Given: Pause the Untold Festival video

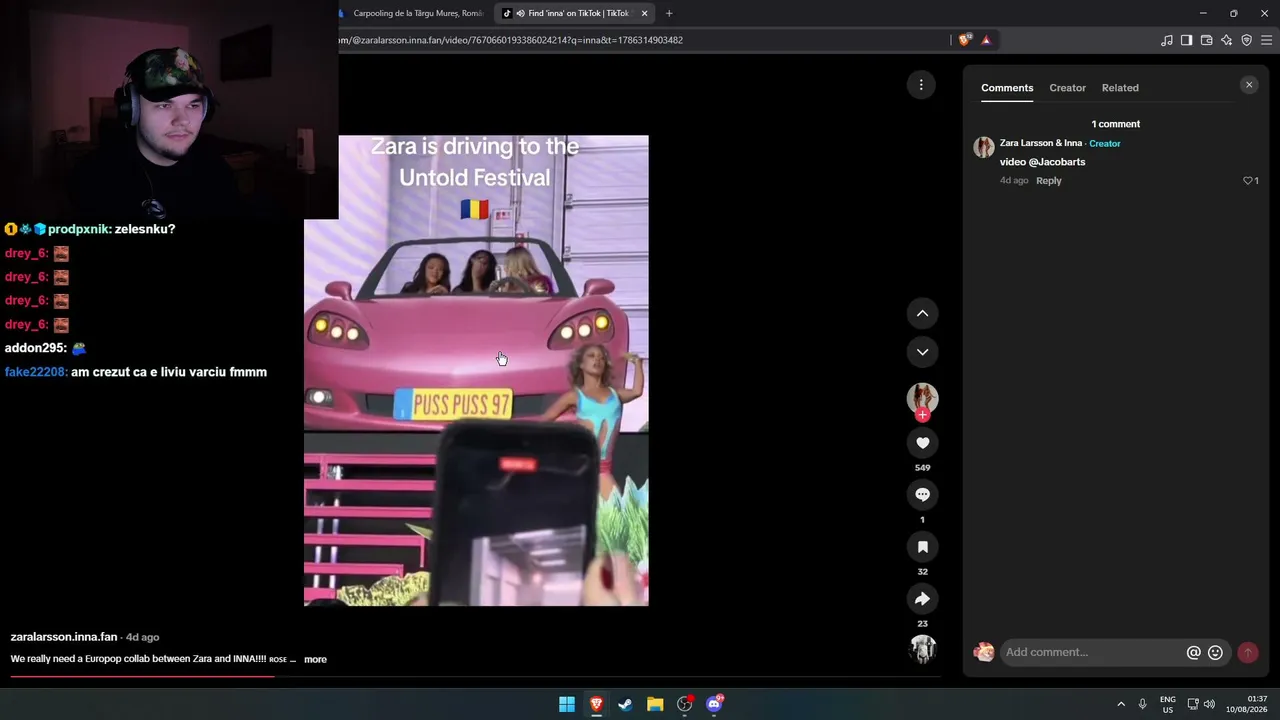Looking at the screenshot, I should 476,371.
